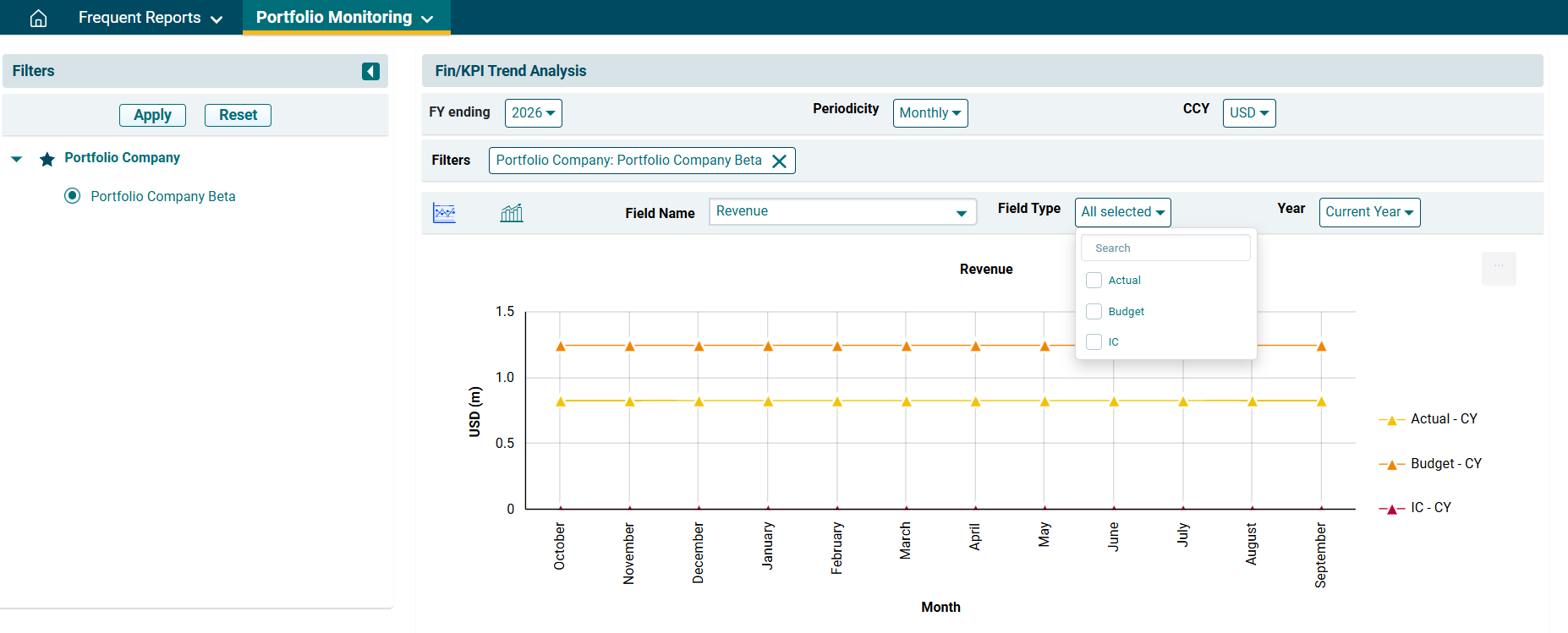Click the Portfolio Company star icon
Image resolution: width=1568 pixels, height=633 pixels.
pos(47,159)
